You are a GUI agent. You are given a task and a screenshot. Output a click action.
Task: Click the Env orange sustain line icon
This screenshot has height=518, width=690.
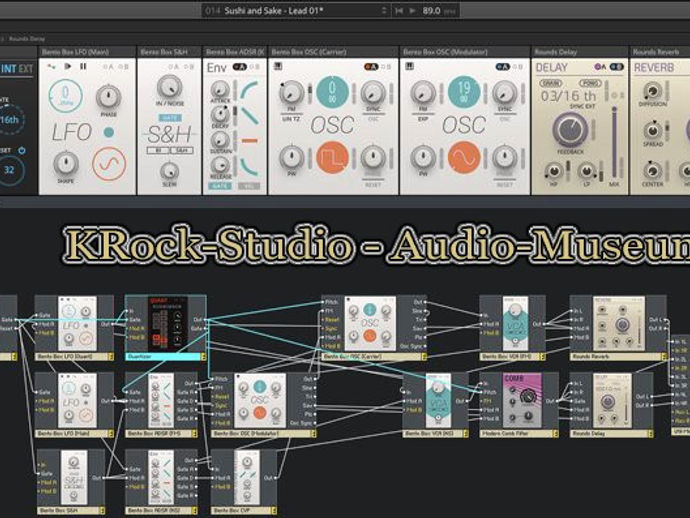pos(250,141)
